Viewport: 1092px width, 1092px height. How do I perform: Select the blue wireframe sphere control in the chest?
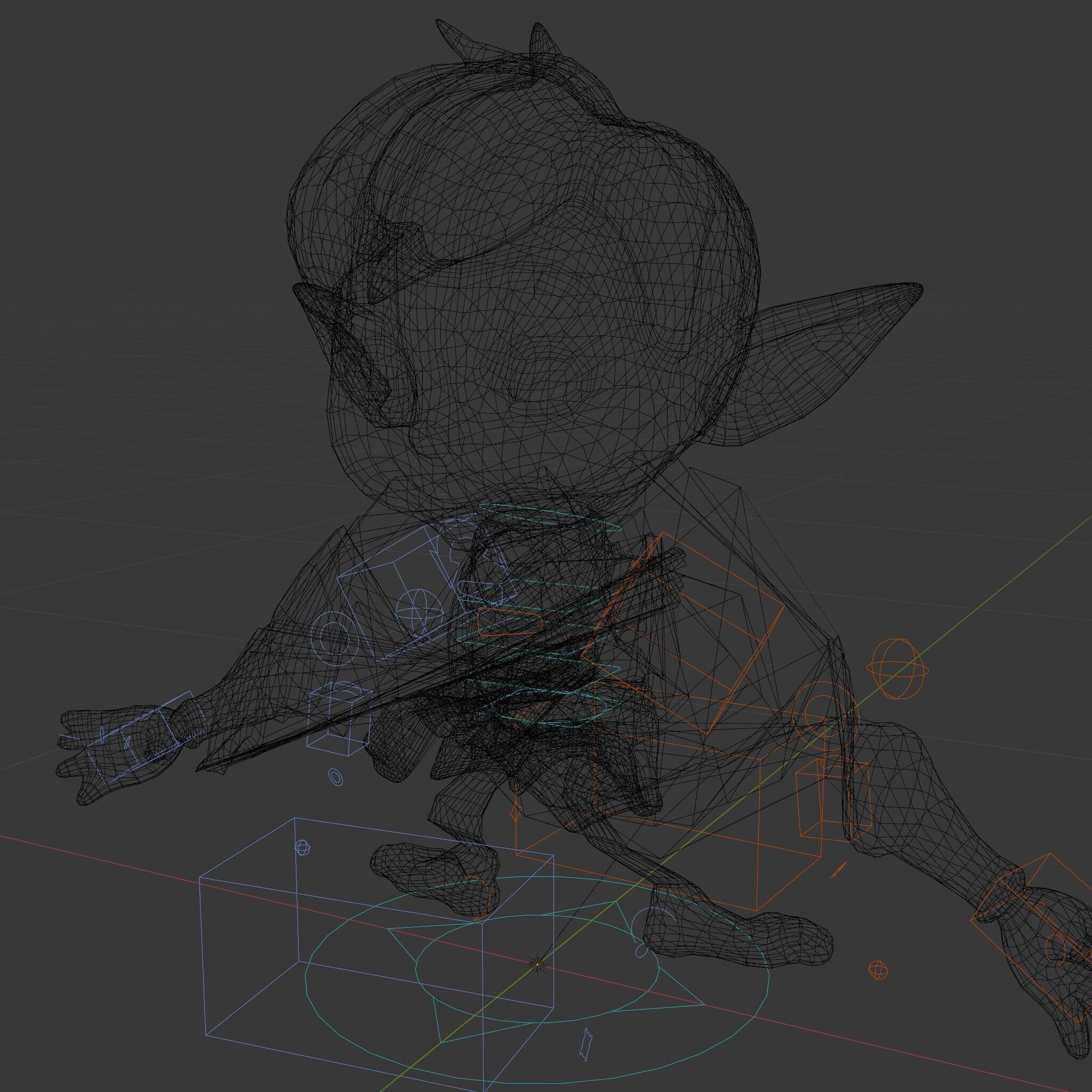(419, 612)
